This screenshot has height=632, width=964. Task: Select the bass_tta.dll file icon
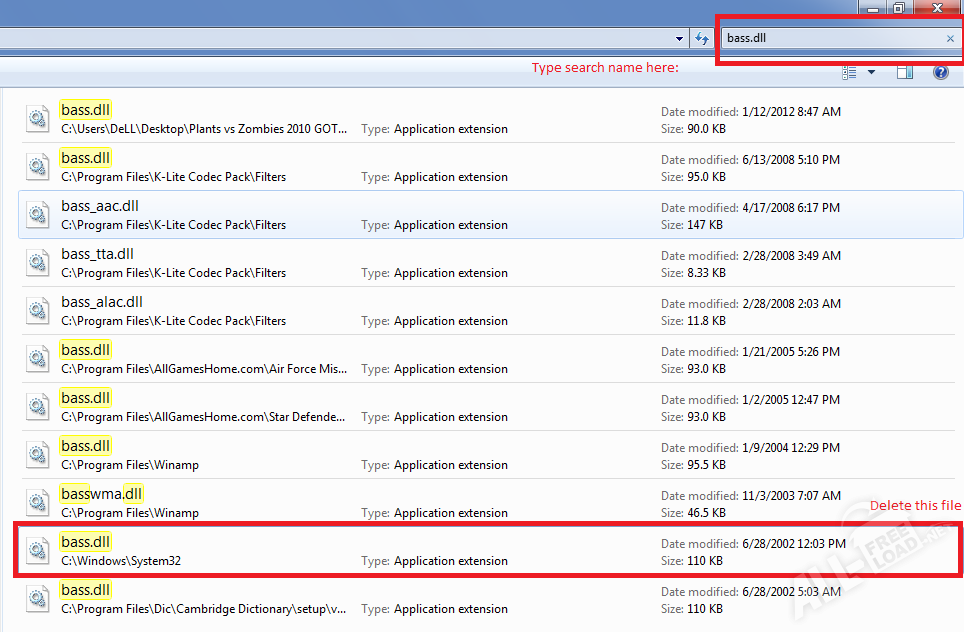pos(38,262)
